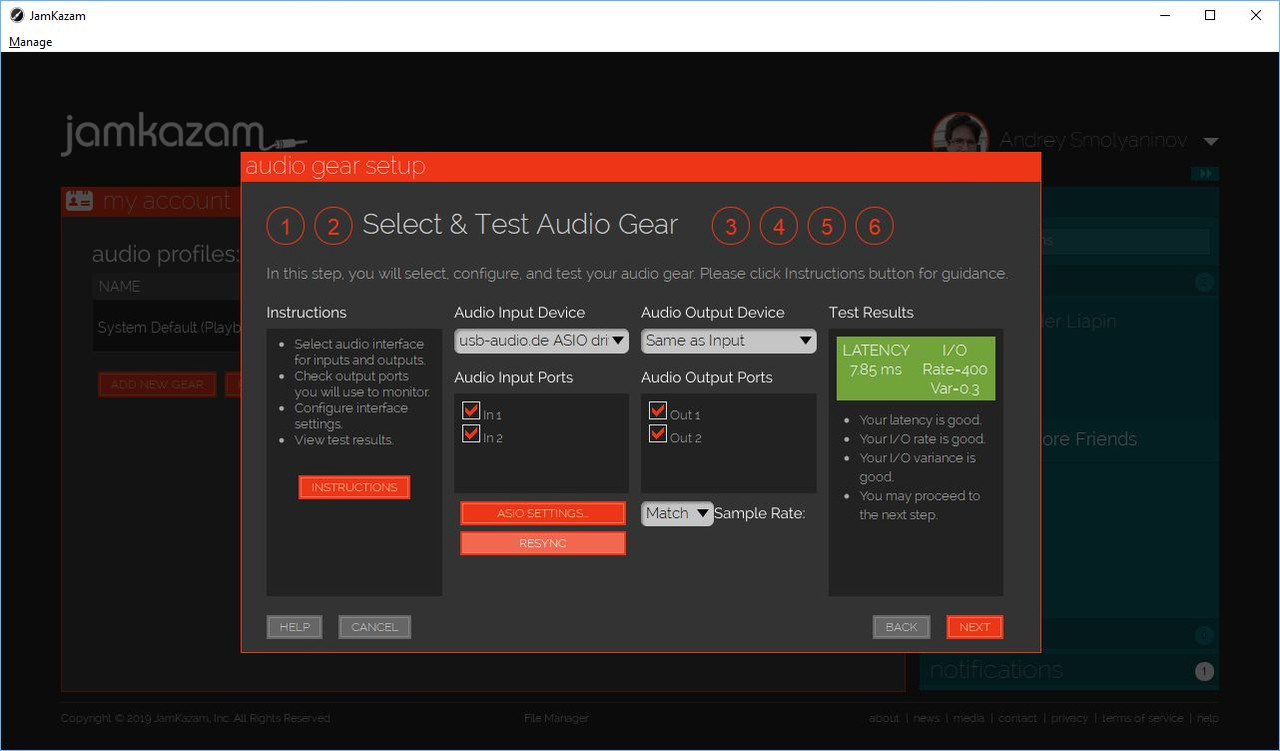Open the notifications panel header

pos(1069,671)
